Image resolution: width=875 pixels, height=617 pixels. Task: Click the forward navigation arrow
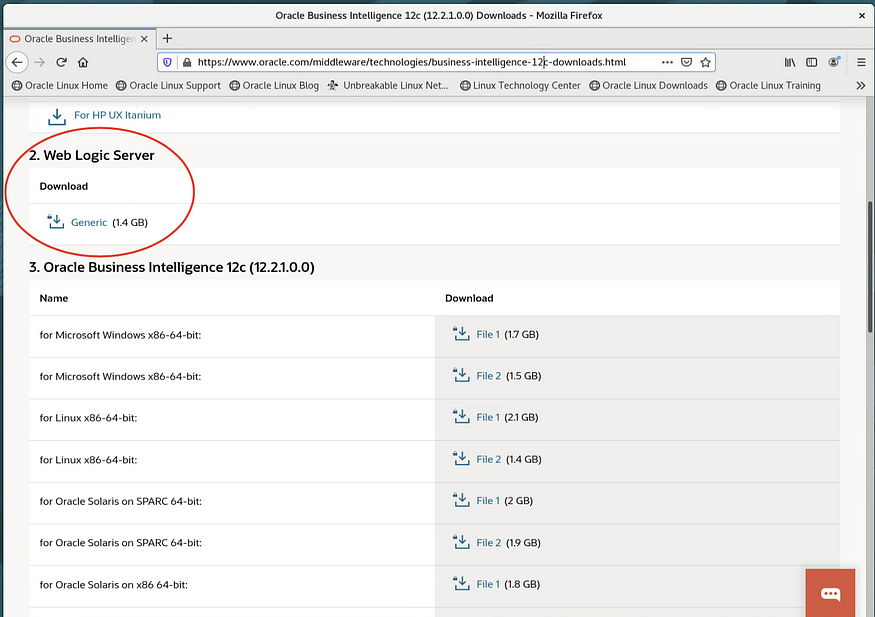pyautogui.click(x=39, y=62)
